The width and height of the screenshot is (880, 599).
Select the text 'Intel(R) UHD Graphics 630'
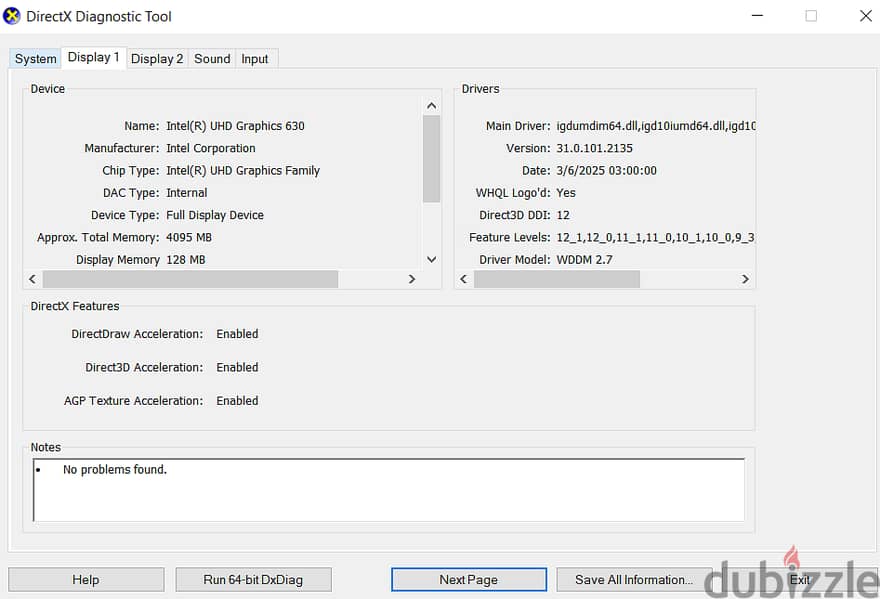tap(235, 126)
